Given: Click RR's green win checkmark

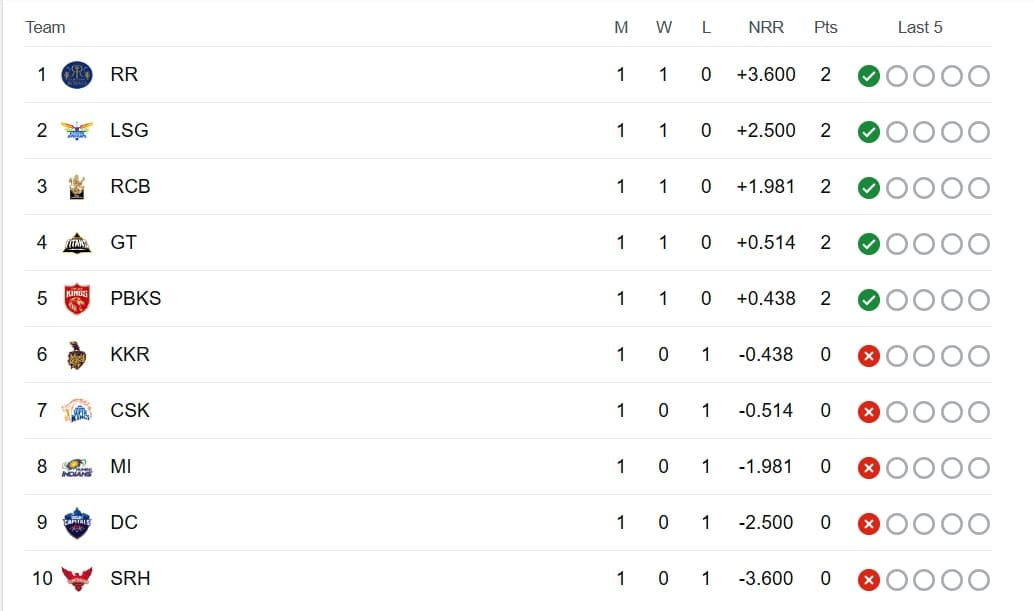Looking at the screenshot, I should click(869, 76).
